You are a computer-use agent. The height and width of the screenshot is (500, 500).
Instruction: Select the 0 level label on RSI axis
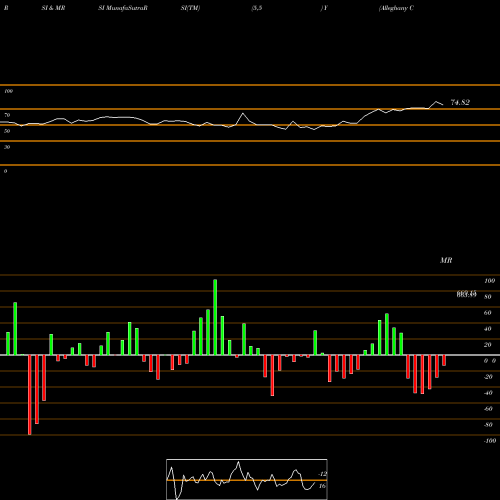[5, 171]
